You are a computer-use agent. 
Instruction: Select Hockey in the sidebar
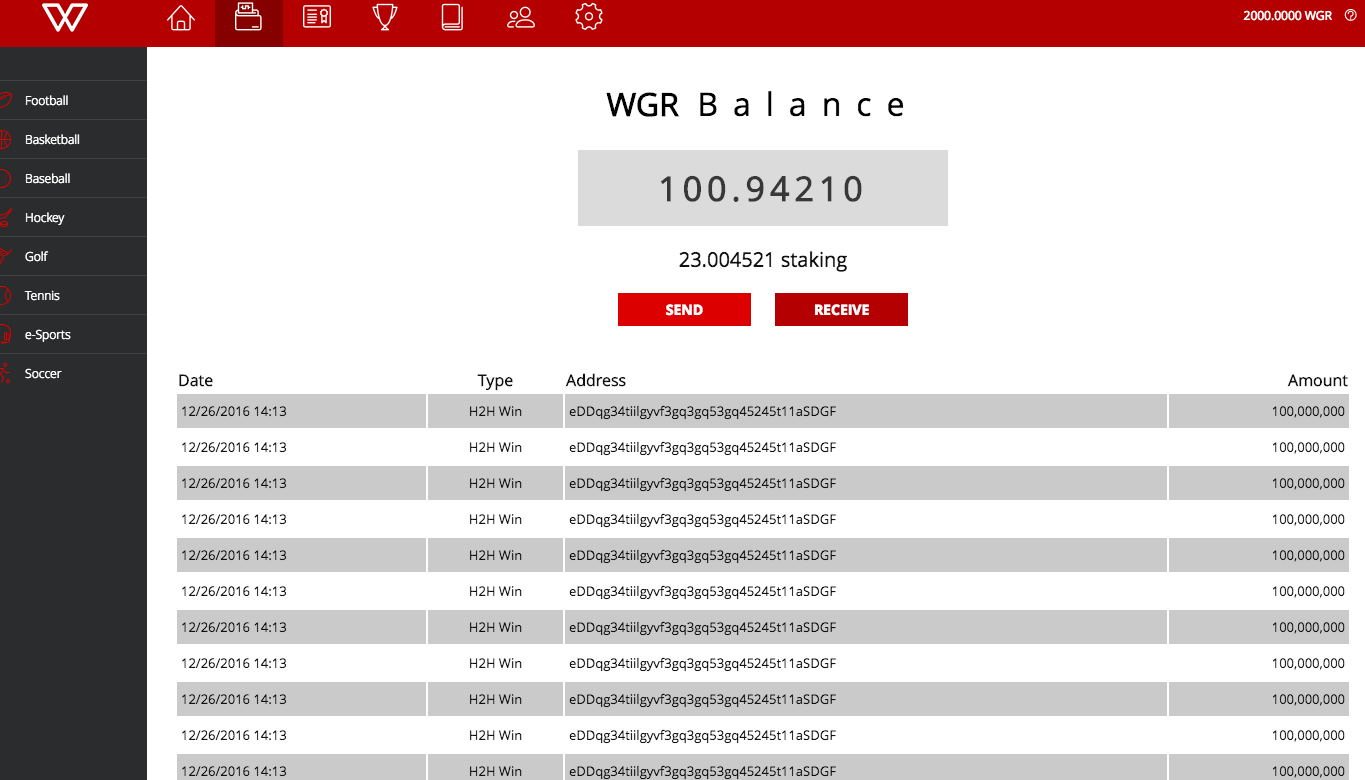(x=73, y=217)
